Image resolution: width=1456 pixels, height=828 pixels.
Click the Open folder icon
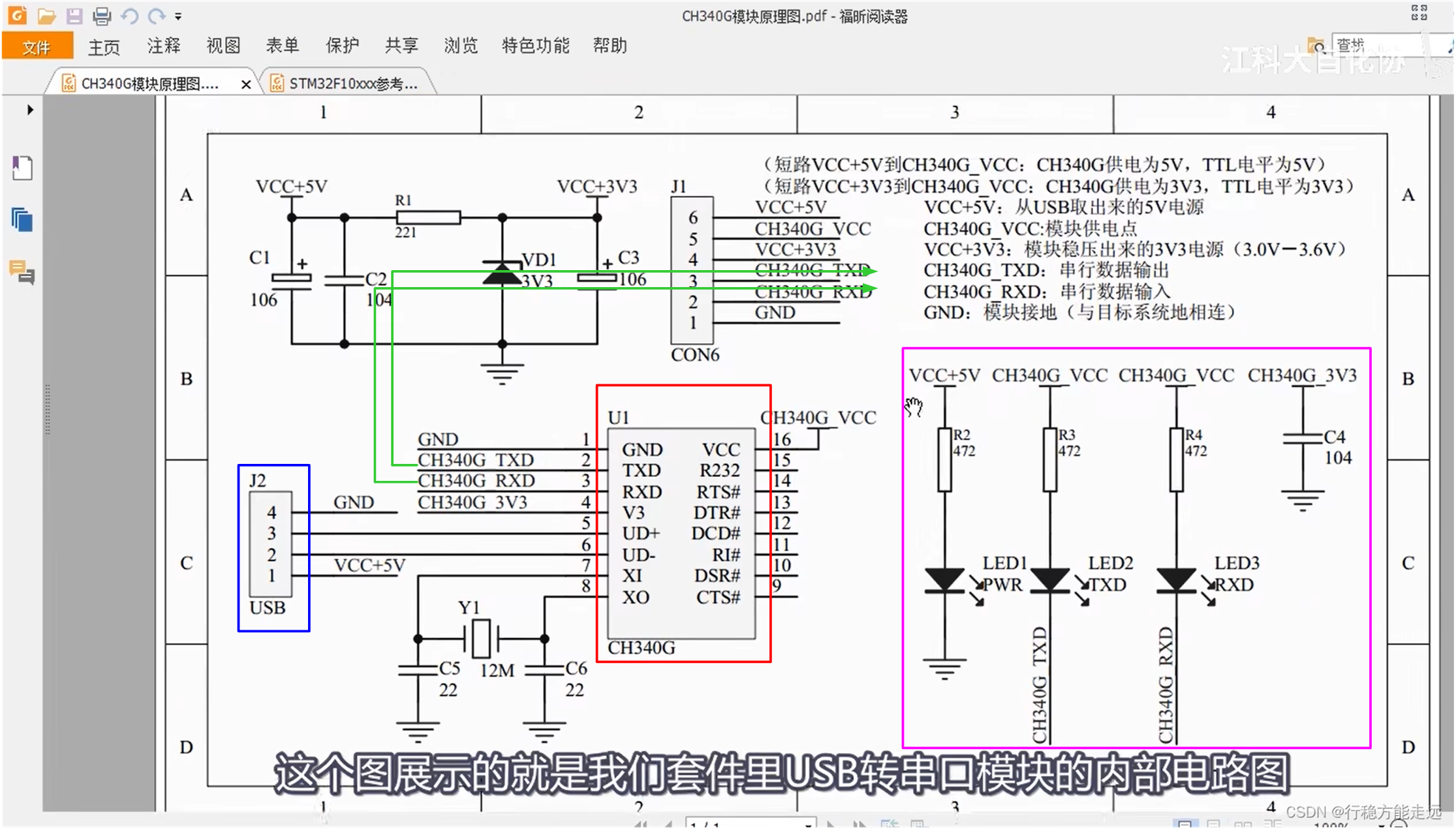(x=46, y=16)
